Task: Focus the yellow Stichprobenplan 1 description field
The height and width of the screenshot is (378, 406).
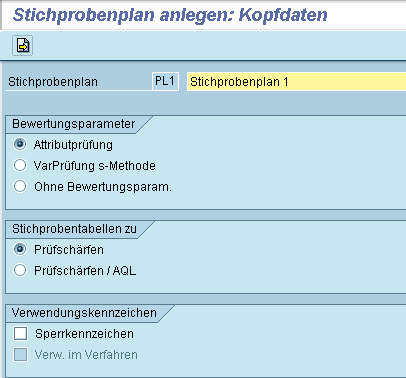Action: click(296, 82)
